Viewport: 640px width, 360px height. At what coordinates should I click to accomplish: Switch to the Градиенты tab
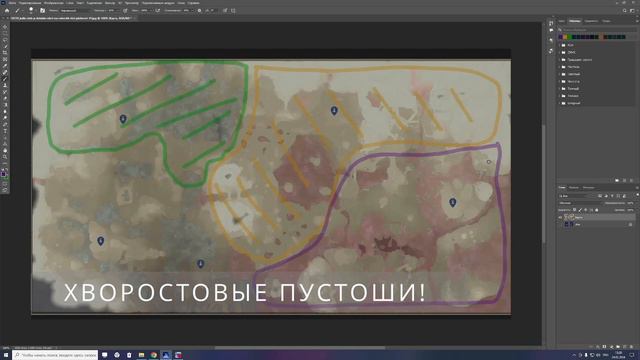[x=591, y=21]
